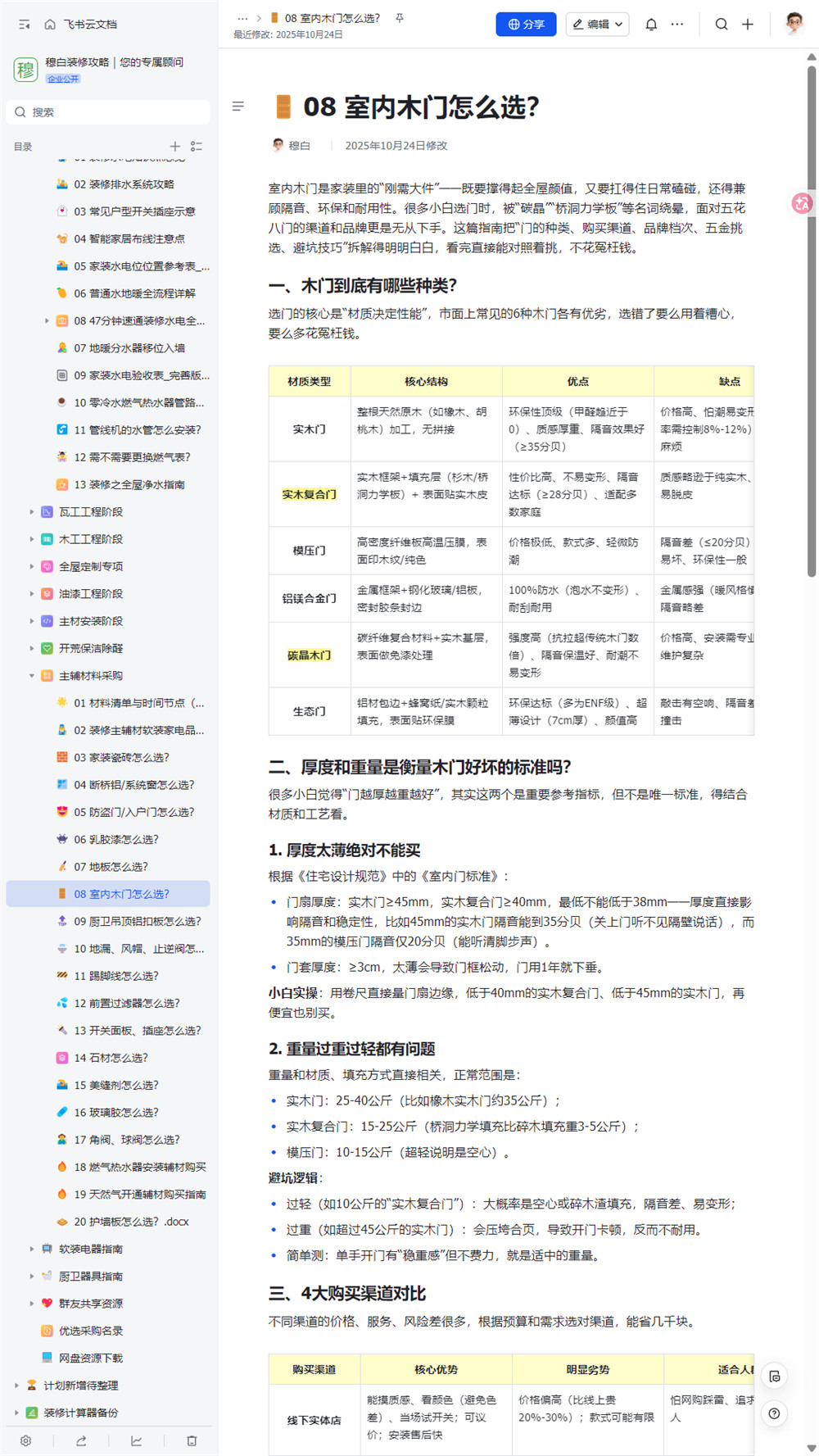This screenshot has height=1456, width=819.
Task: Open 16 玻璃胶怎么选 page
Action: click(x=108, y=1113)
